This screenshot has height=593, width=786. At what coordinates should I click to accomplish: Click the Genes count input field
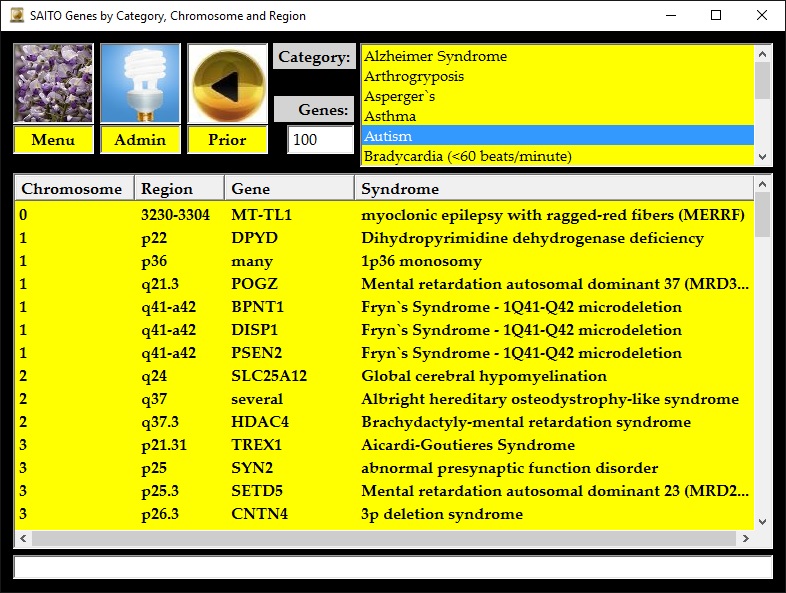tap(320, 140)
